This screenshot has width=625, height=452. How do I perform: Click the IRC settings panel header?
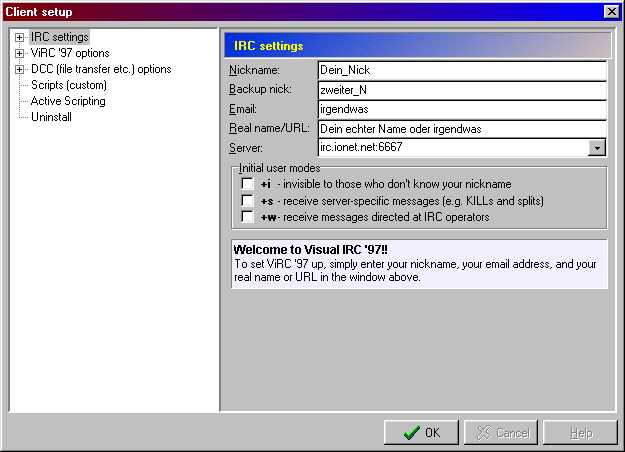417,45
